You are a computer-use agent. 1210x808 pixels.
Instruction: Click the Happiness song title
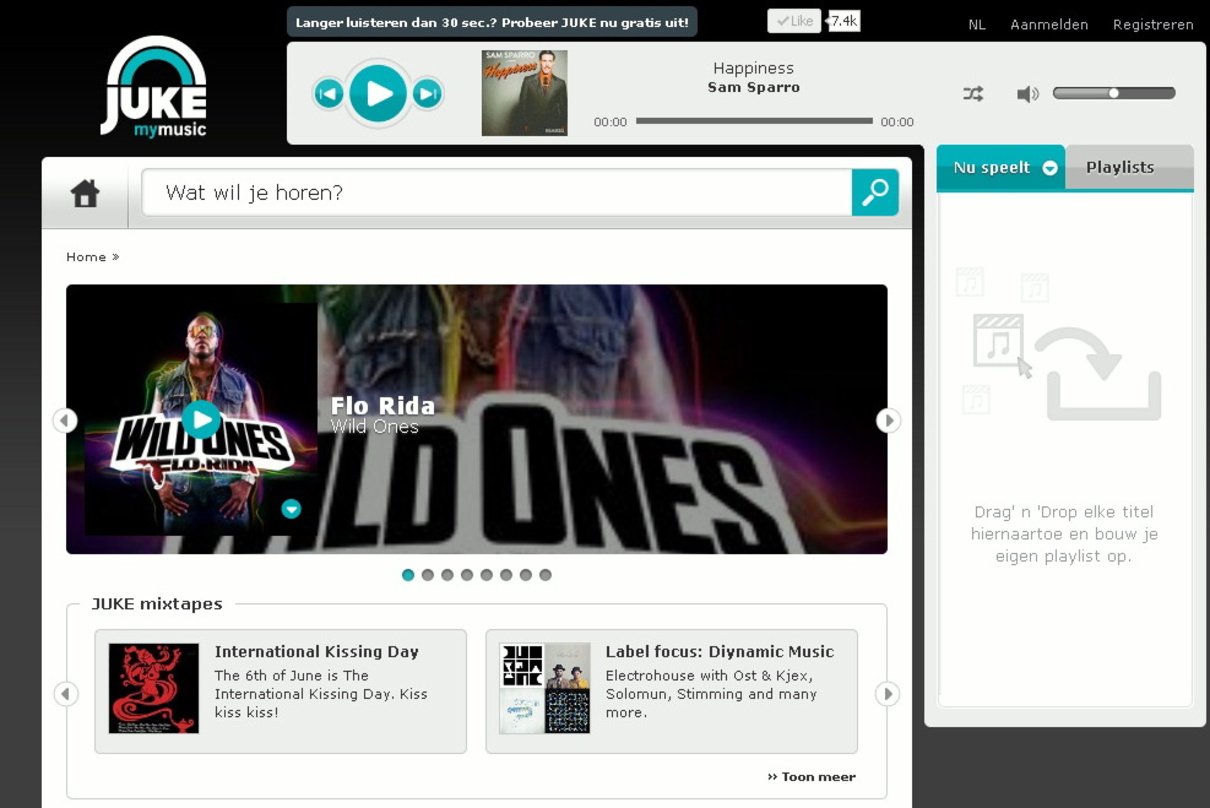tap(754, 68)
